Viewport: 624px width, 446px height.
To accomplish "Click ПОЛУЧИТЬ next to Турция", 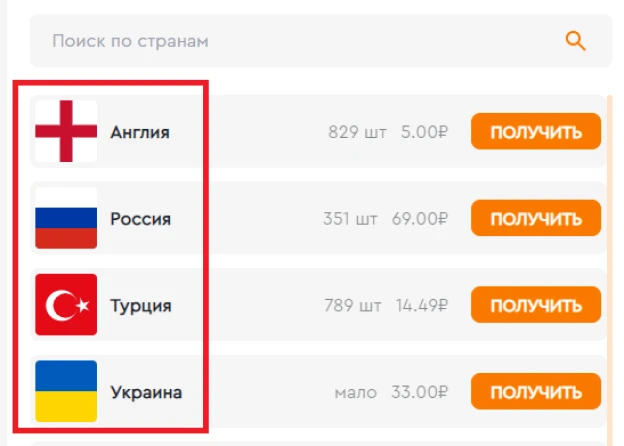I will [x=536, y=305].
